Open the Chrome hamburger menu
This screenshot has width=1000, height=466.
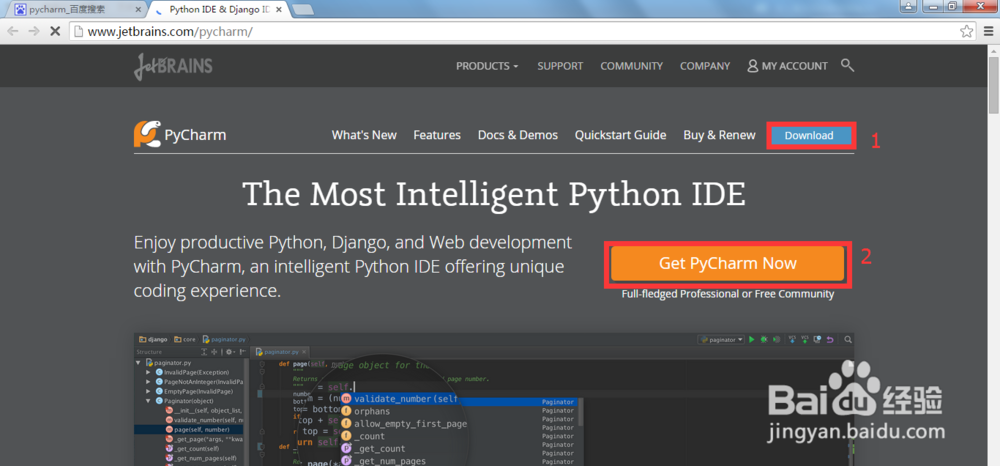989,31
